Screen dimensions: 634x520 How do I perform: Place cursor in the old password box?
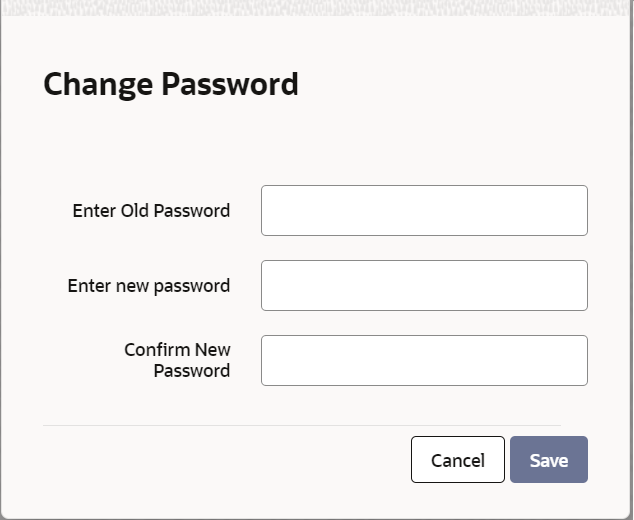424,210
